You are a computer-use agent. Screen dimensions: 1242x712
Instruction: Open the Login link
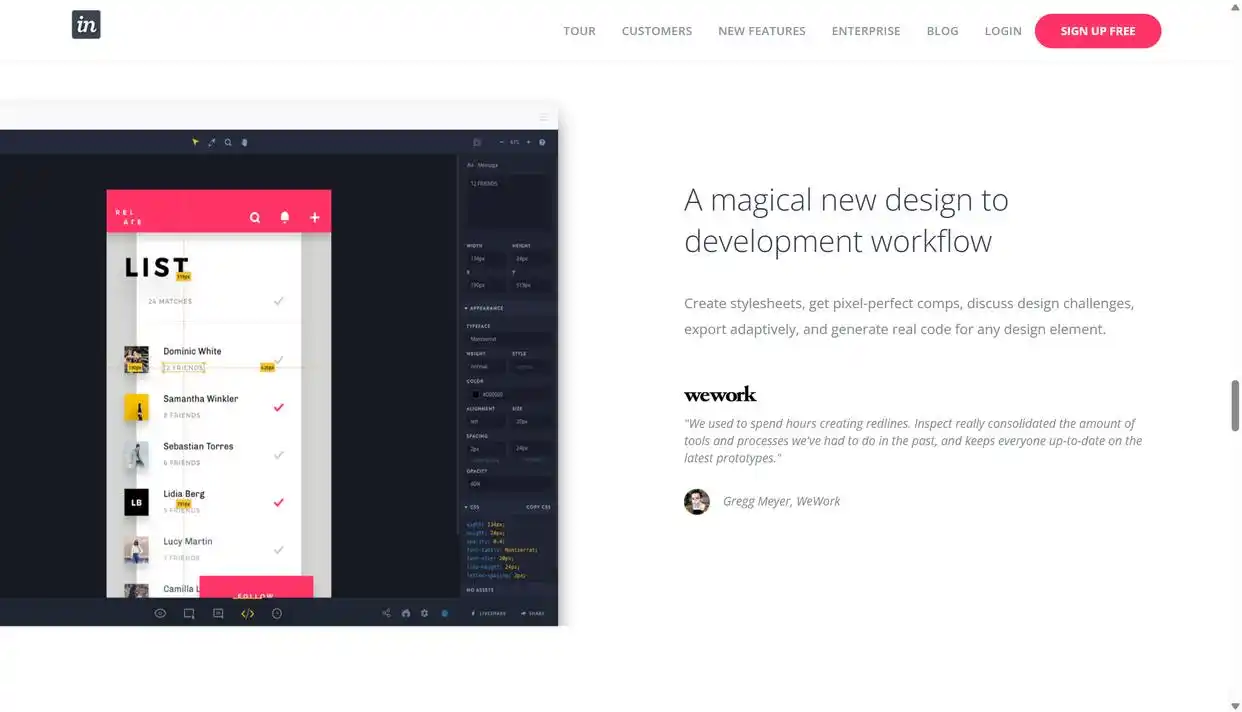pos(1002,31)
